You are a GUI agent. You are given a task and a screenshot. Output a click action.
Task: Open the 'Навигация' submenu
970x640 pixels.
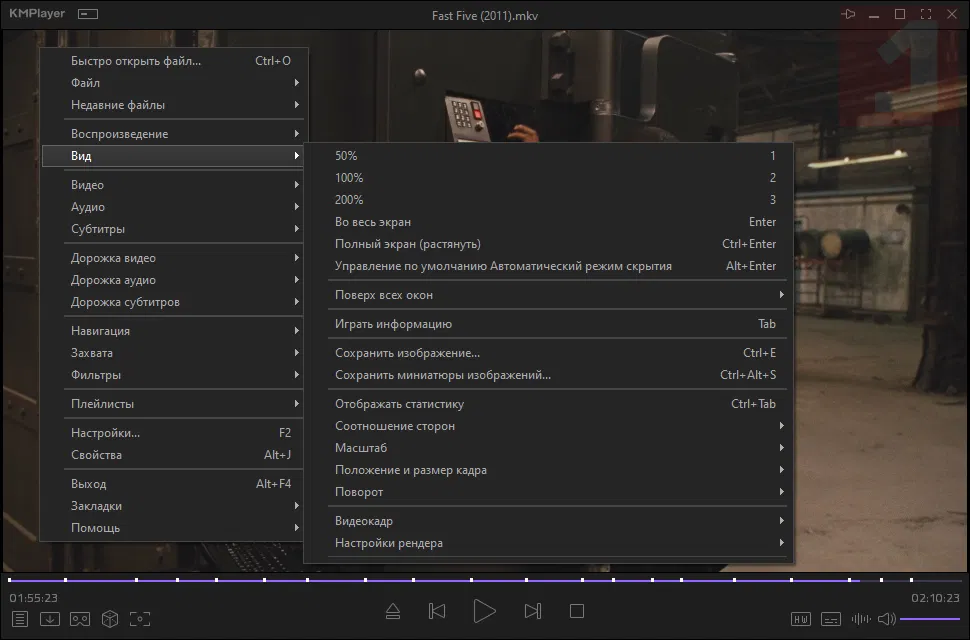(x=174, y=331)
